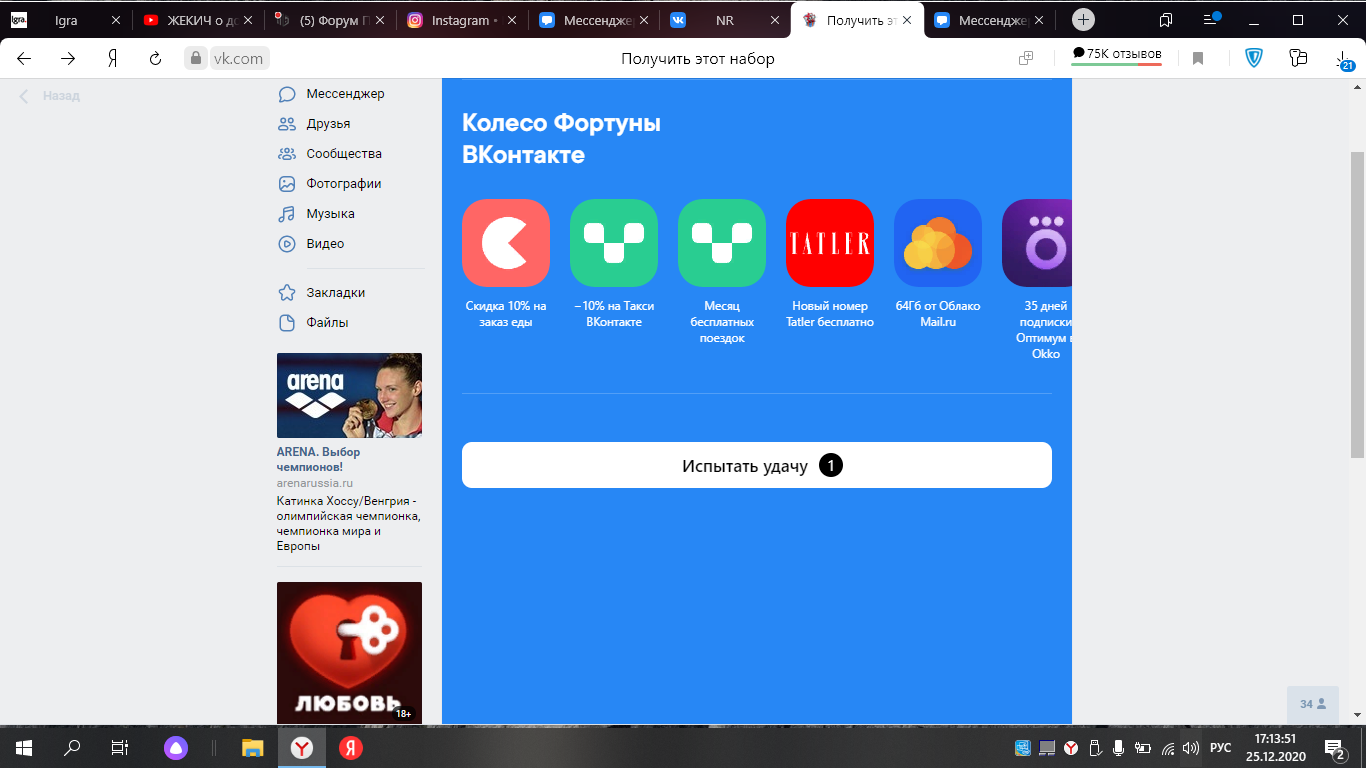The height and width of the screenshot is (768, 1366).
Task: Open the notification center with badge 2
Action: (1335, 748)
